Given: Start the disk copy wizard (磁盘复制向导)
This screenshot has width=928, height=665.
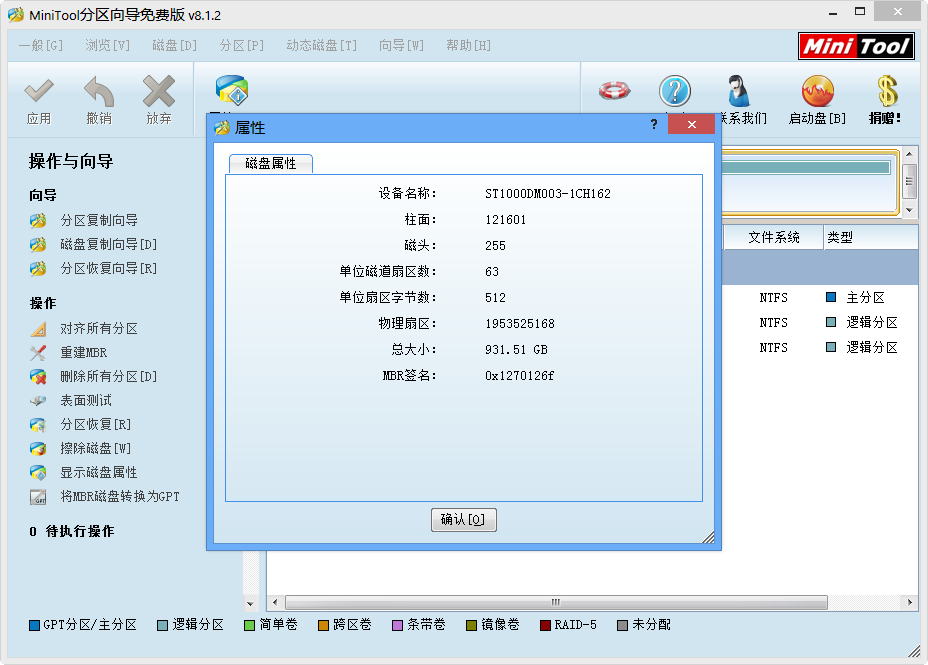Looking at the screenshot, I should coord(108,244).
